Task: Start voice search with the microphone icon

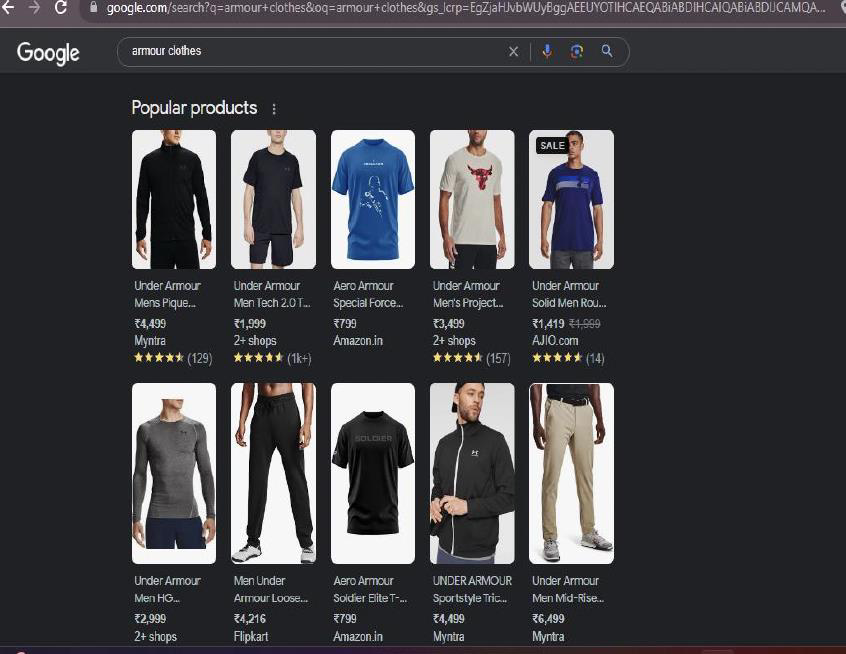Action: [x=547, y=51]
